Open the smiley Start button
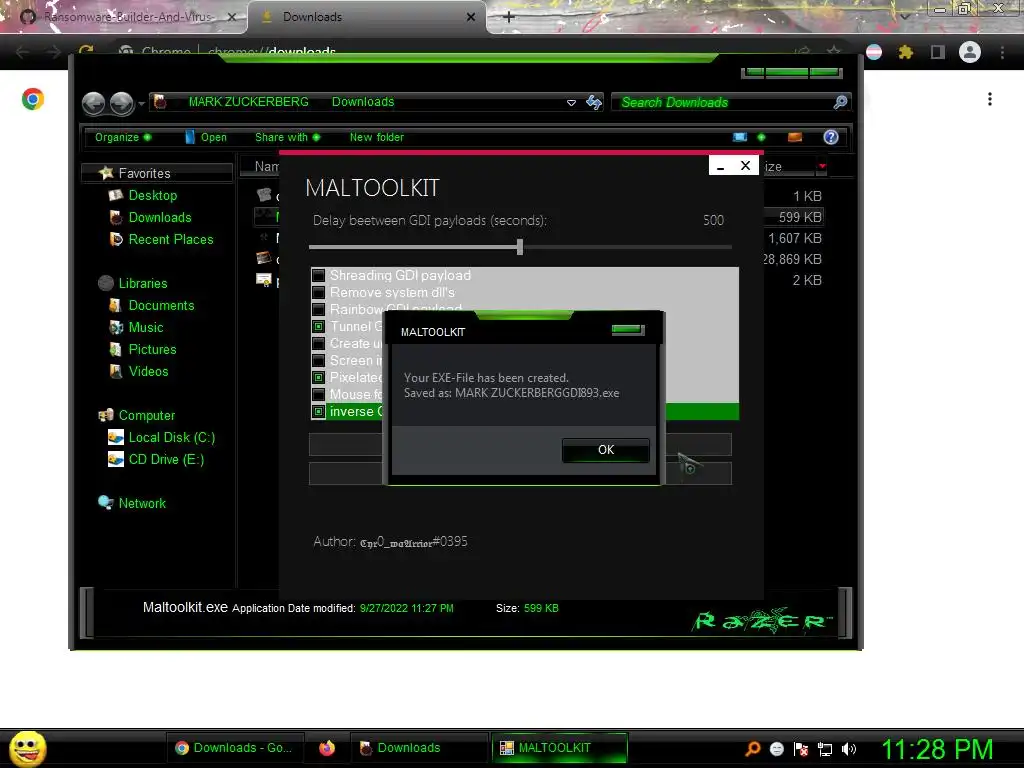Screen dimensions: 1024x768 (x=28, y=748)
